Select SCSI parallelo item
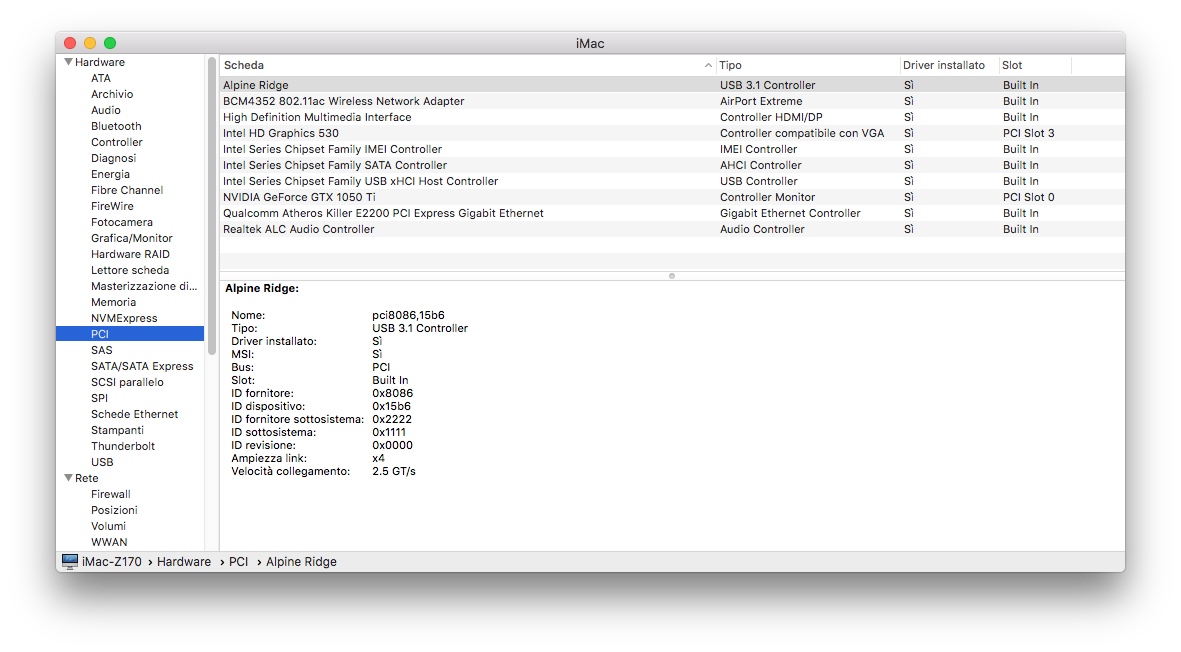1181x652 pixels. [x=127, y=382]
